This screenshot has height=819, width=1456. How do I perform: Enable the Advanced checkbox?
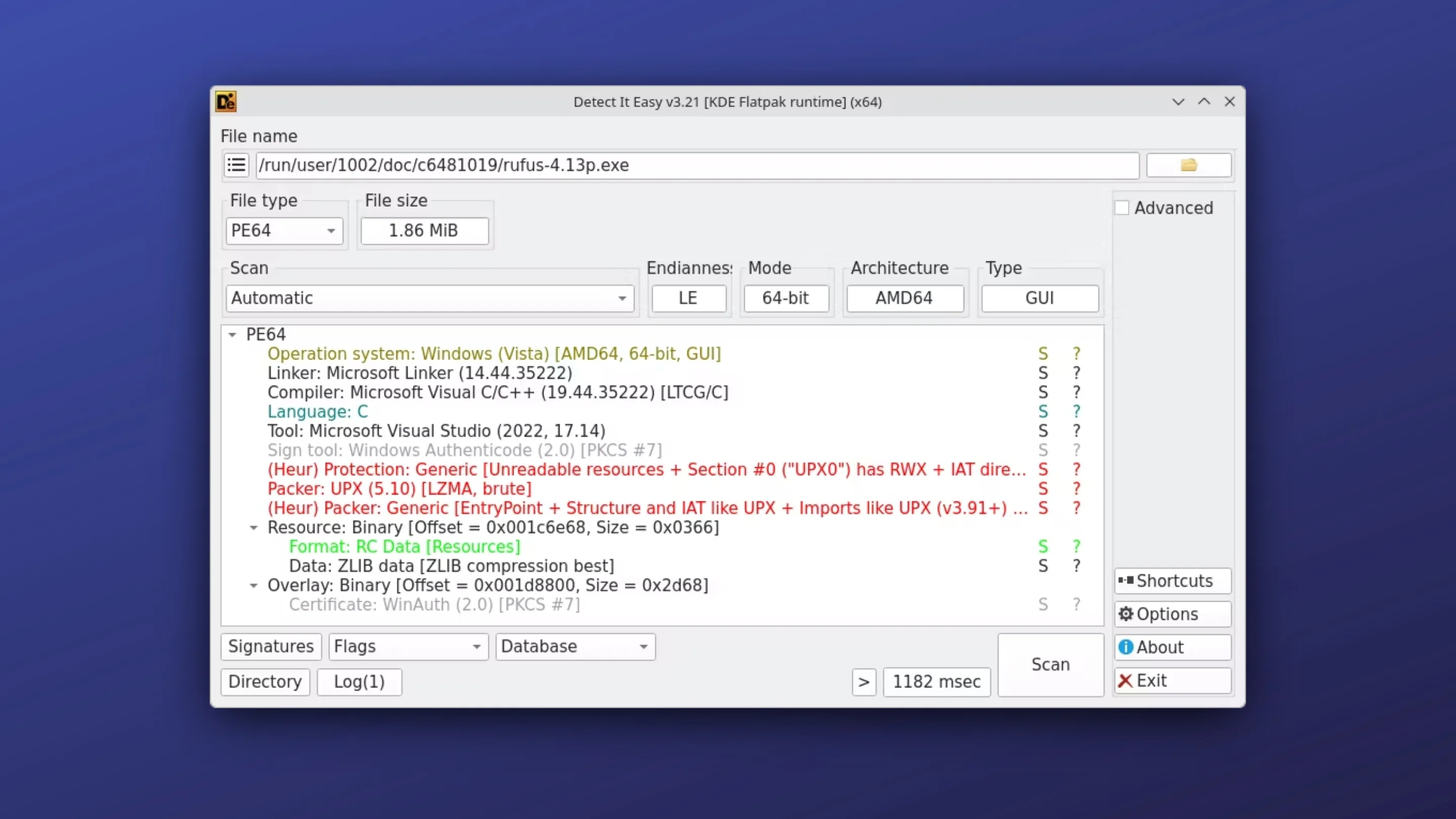point(1122,207)
